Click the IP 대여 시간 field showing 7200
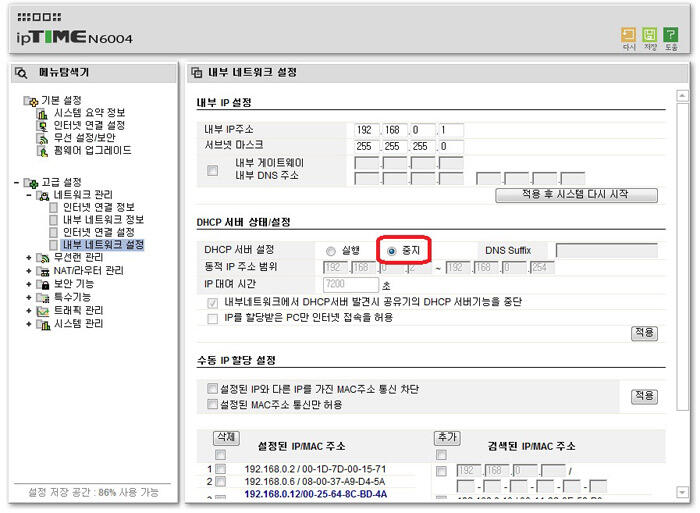Screen dimensions: 700x513 click(x=350, y=284)
